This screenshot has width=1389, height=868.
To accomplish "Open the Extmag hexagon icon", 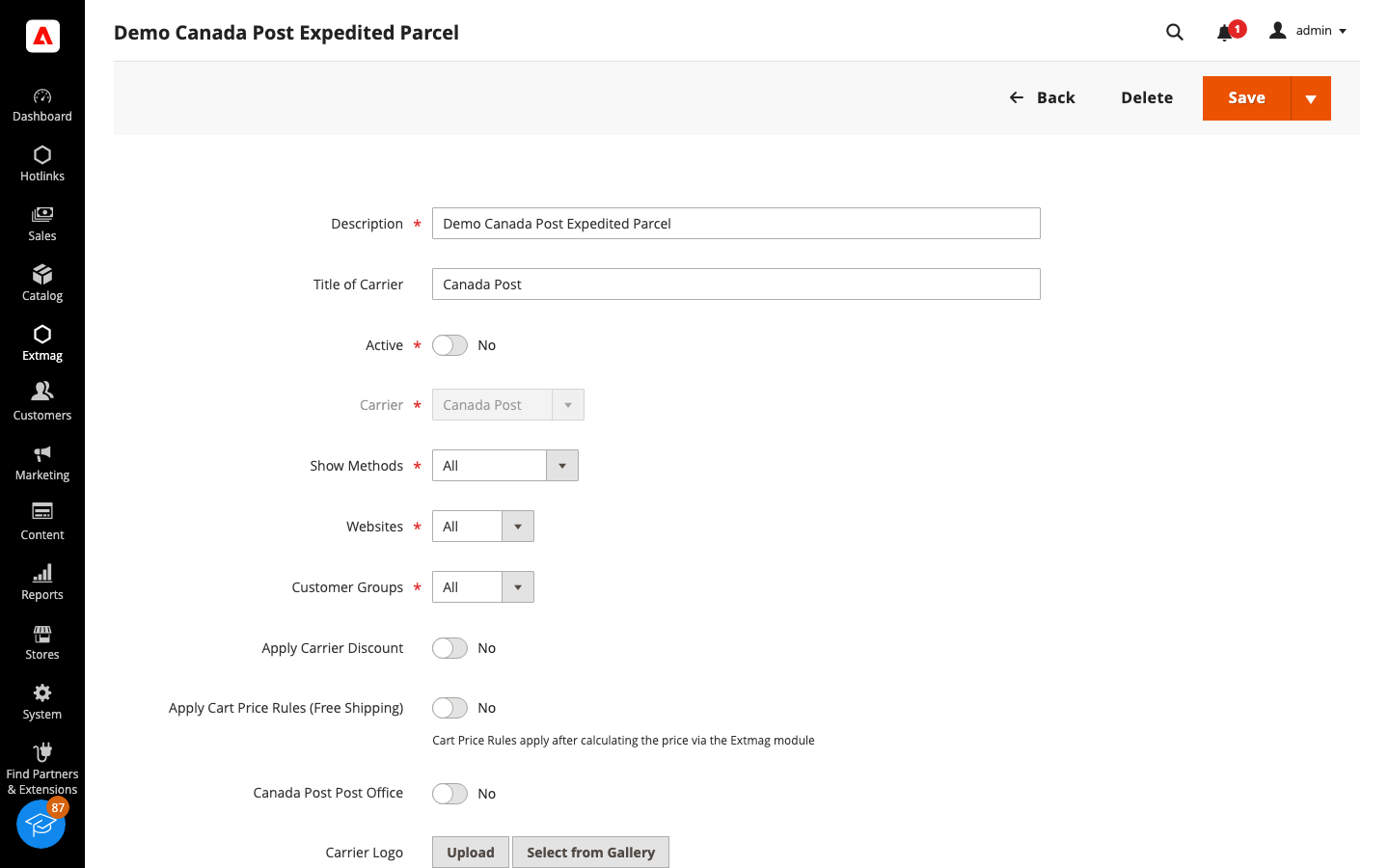I will point(42,335).
